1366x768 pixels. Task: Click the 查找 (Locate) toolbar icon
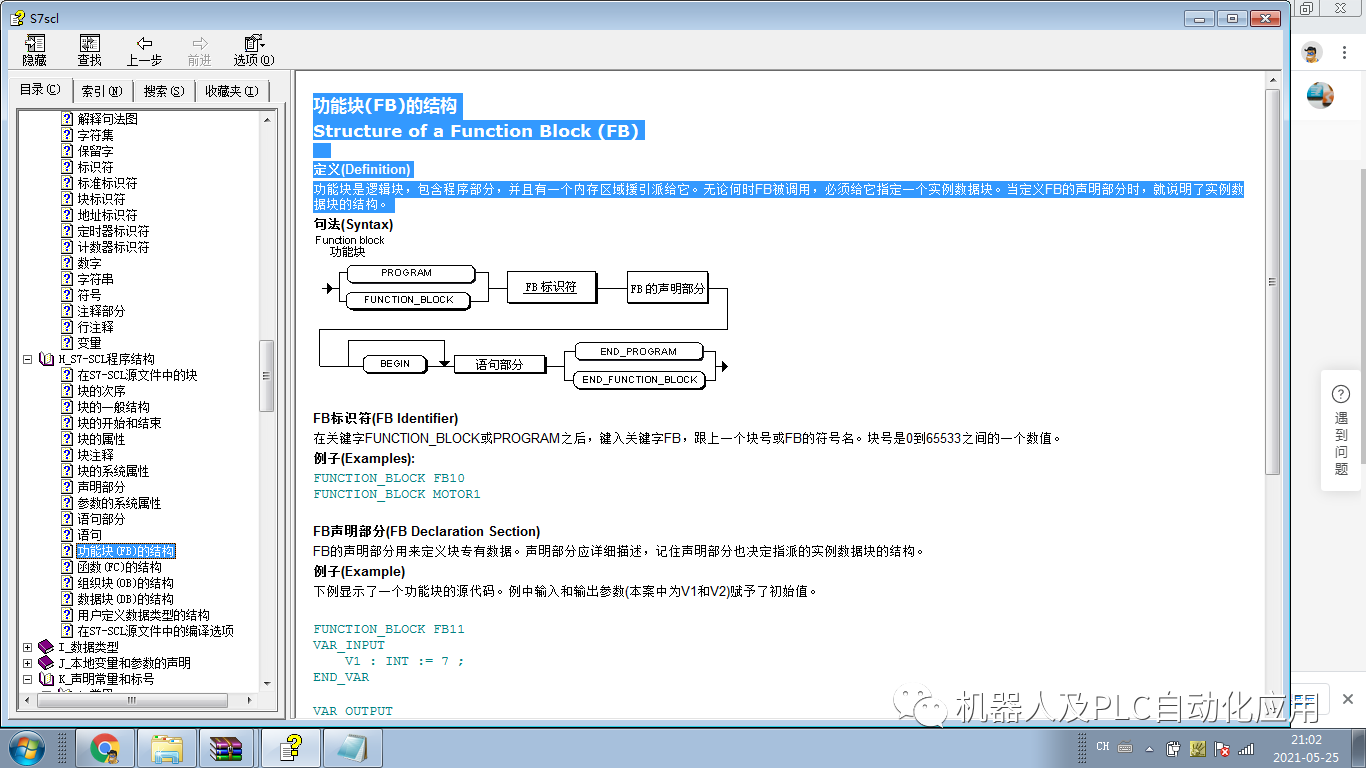[89, 45]
